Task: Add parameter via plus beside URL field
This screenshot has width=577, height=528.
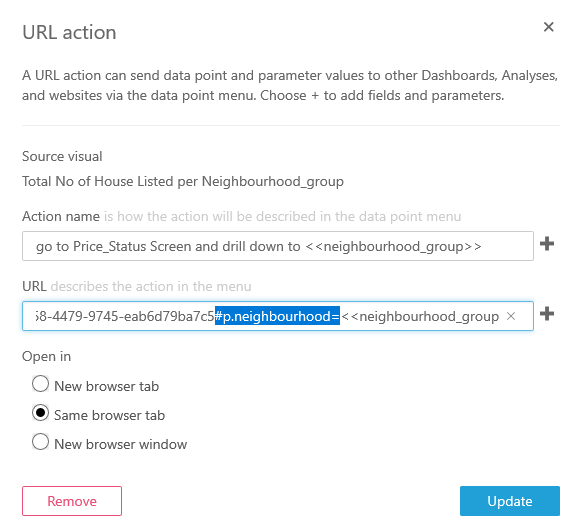Action: click(x=547, y=314)
